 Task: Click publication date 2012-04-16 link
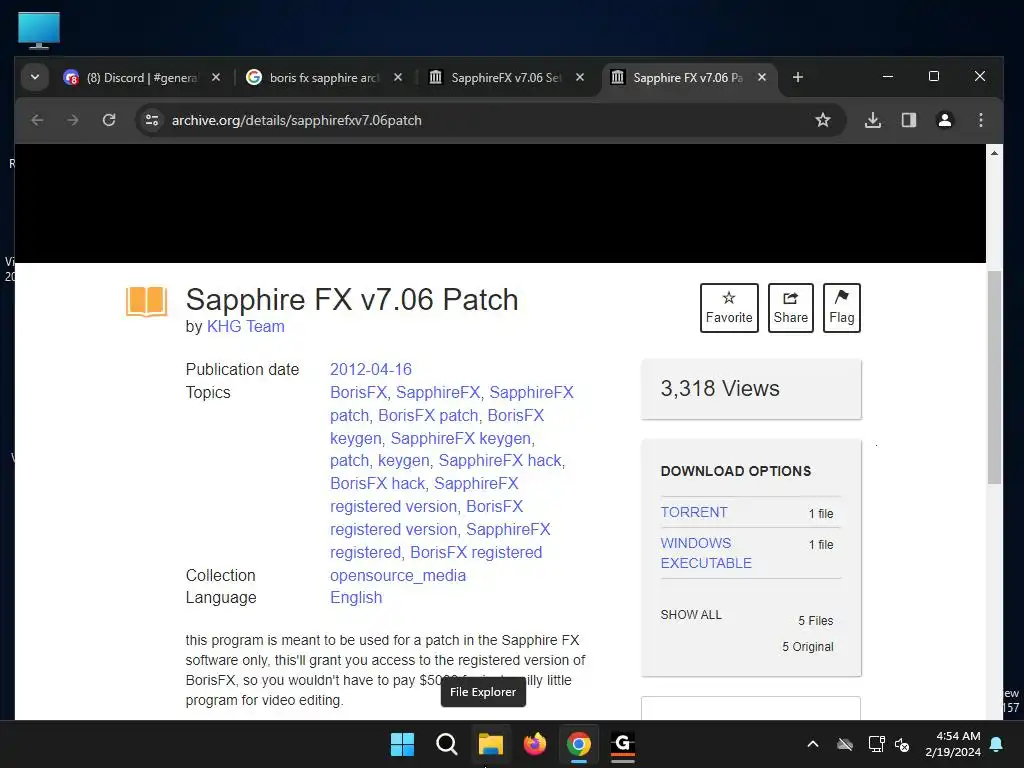371,370
